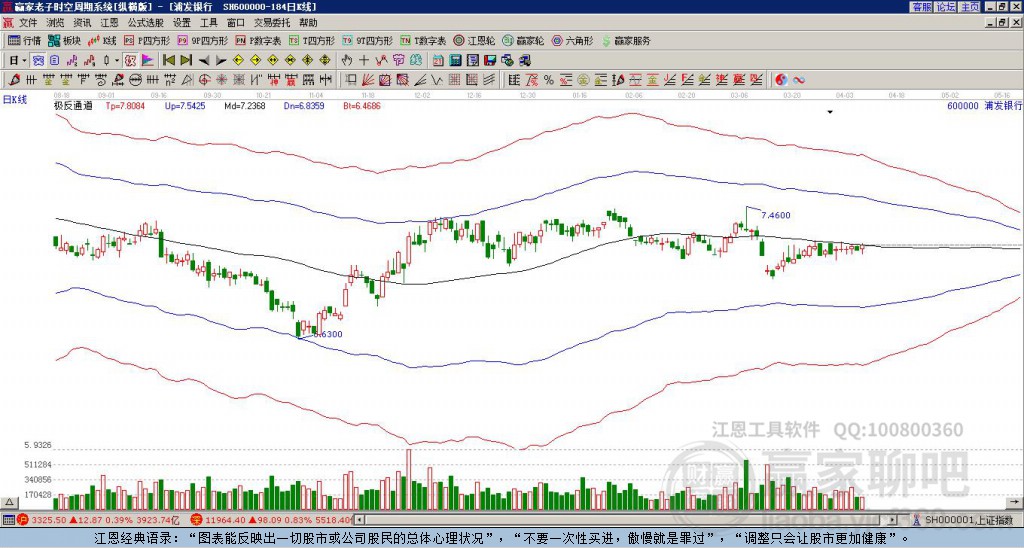Open the 板块 sector view
Viewport: 1024px width, 548px height.
pos(64,40)
